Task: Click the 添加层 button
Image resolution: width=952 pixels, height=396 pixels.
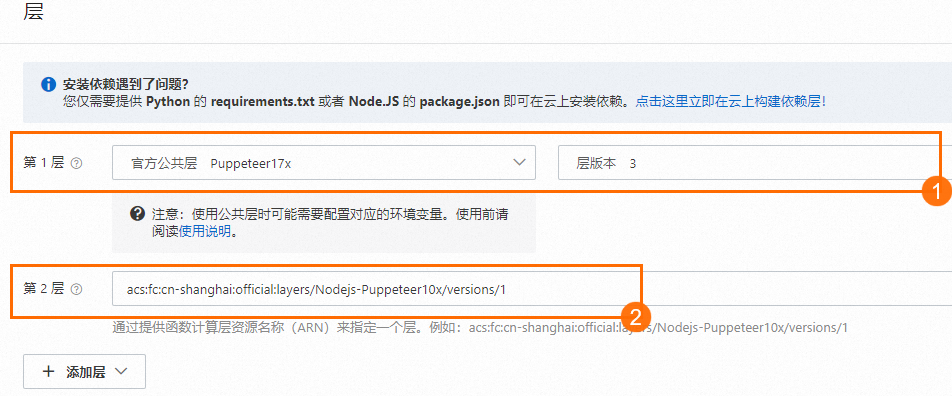Action: point(84,372)
